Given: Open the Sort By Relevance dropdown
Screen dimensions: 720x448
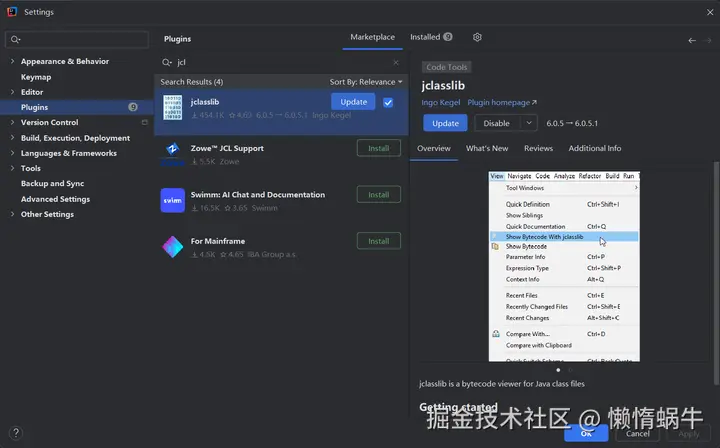Looking at the screenshot, I should click(x=366, y=82).
